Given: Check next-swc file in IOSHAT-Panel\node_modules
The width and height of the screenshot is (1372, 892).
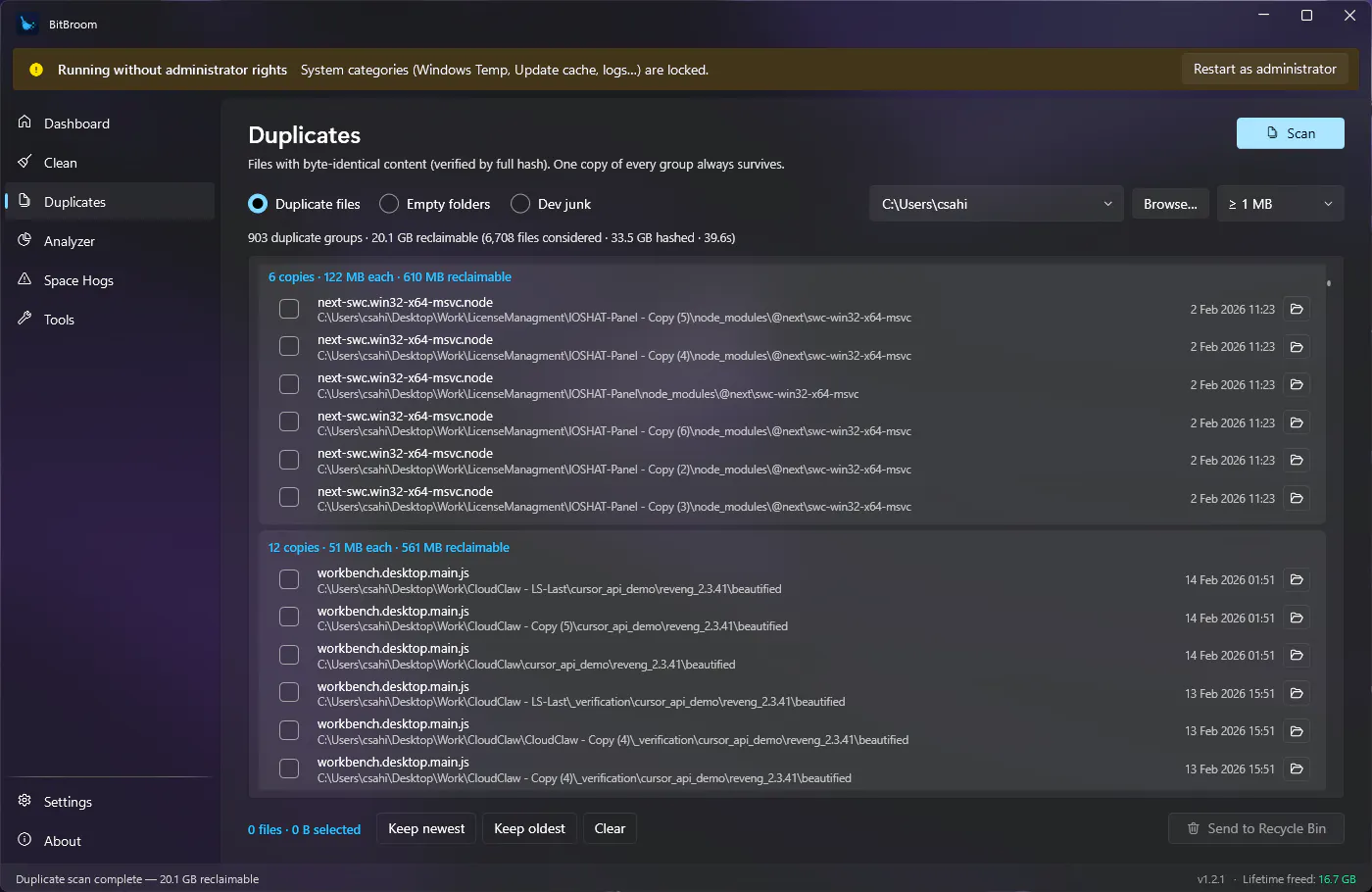Looking at the screenshot, I should coord(289,384).
